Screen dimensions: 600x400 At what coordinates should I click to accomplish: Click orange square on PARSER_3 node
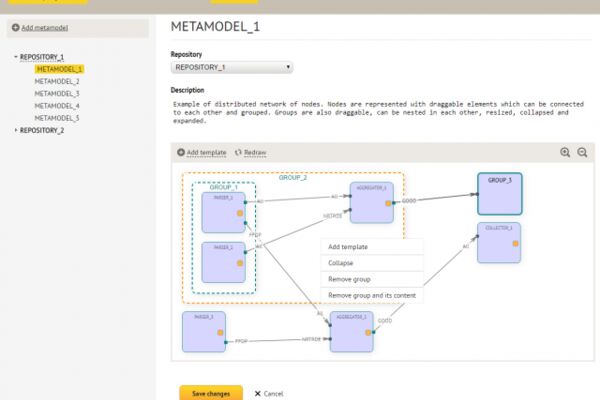tap(220, 333)
